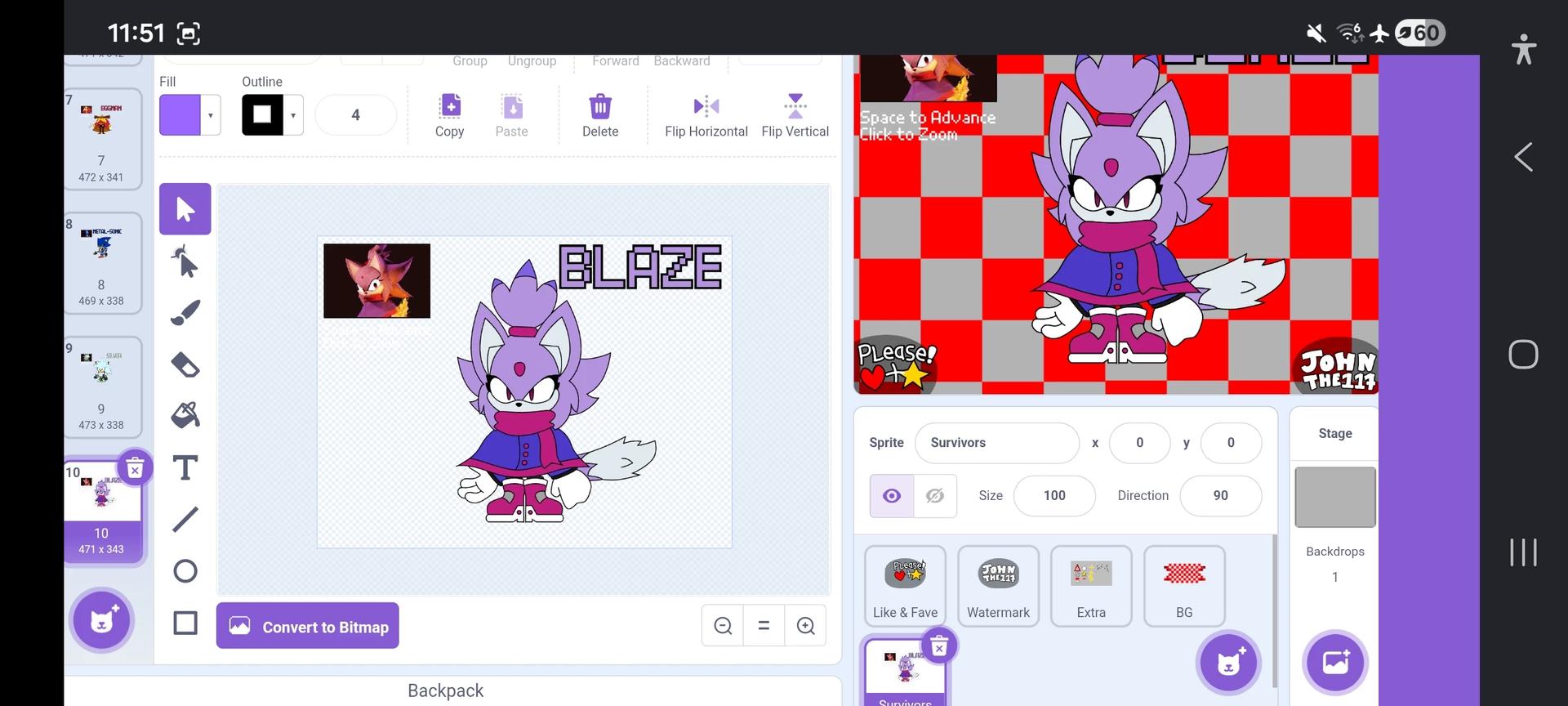Image resolution: width=1568 pixels, height=706 pixels.
Task: Select the Text tool
Action: (x=185, y=468)
